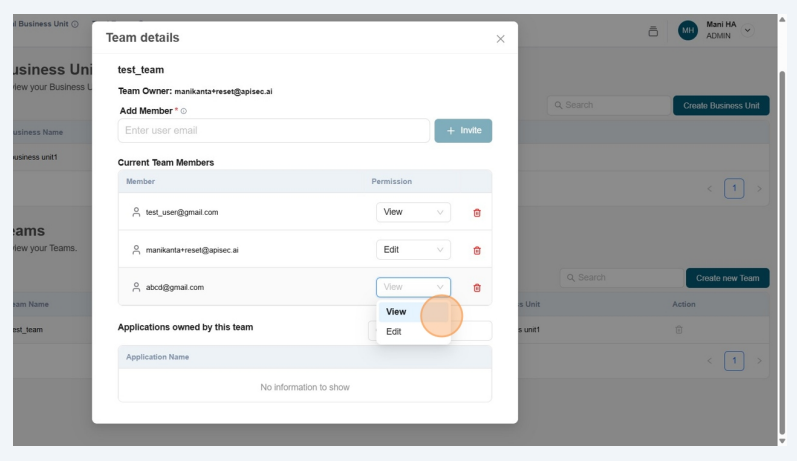Screen dimensions: 797x461
Task: Click the trash icon for abcd@gmail.com
Action: (476, 288)
